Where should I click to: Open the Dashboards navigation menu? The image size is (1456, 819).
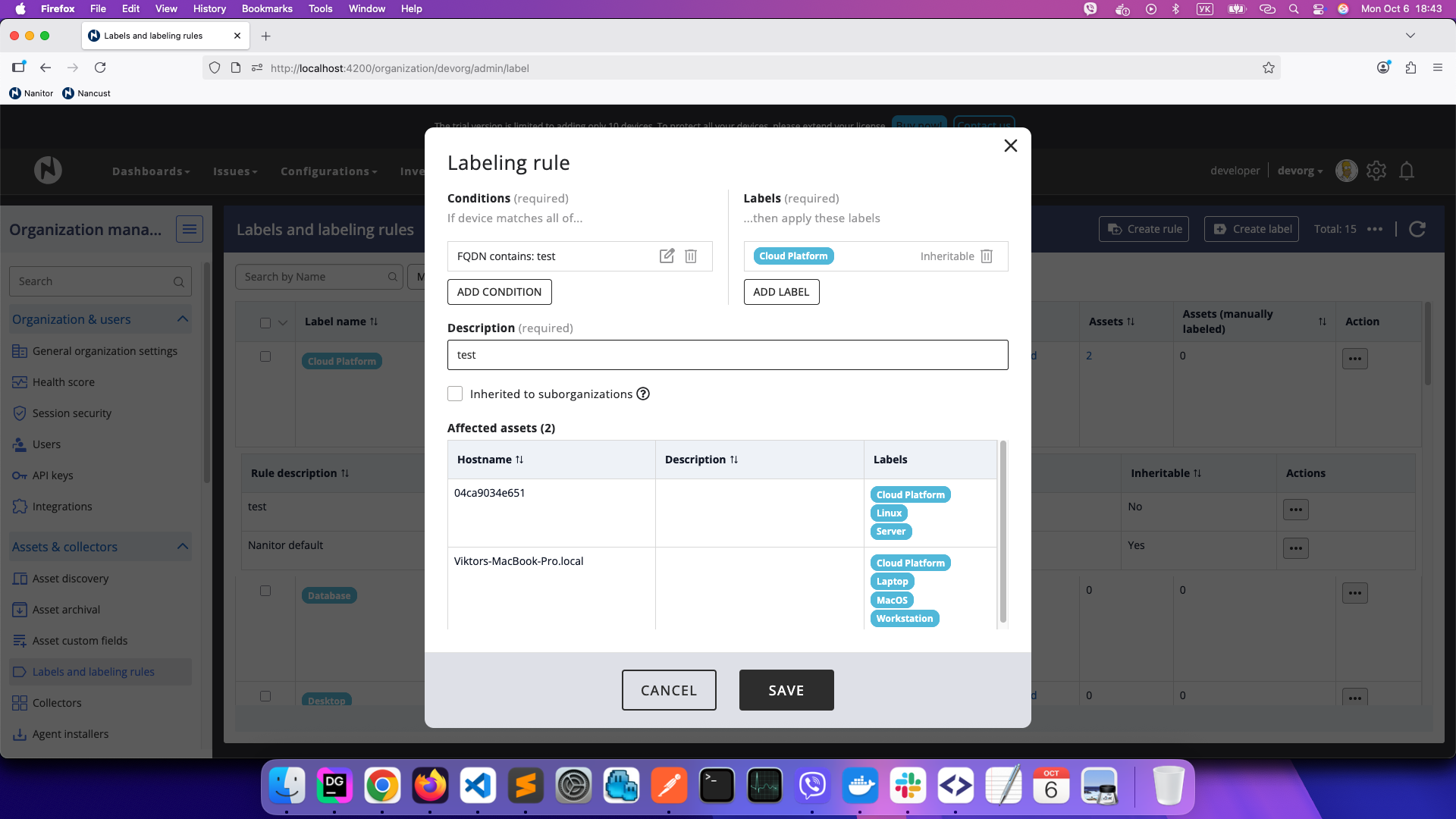pos(151,171)
